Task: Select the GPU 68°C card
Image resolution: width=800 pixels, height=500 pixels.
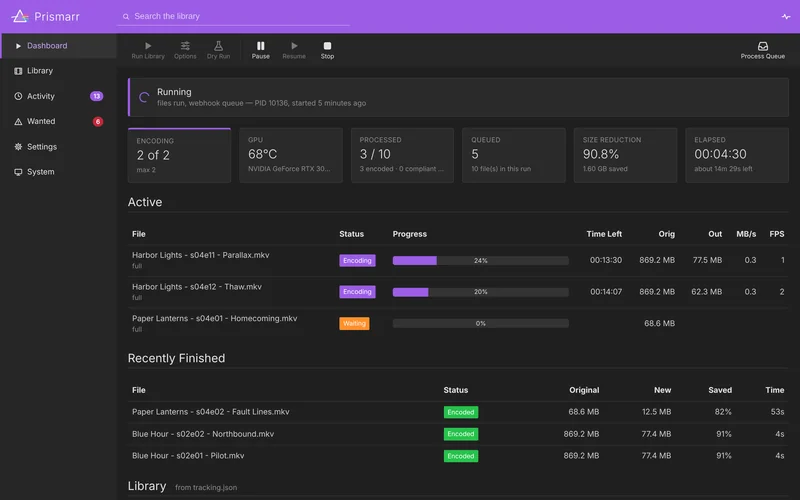Action: pyautogui.click(x=291, y=155)
